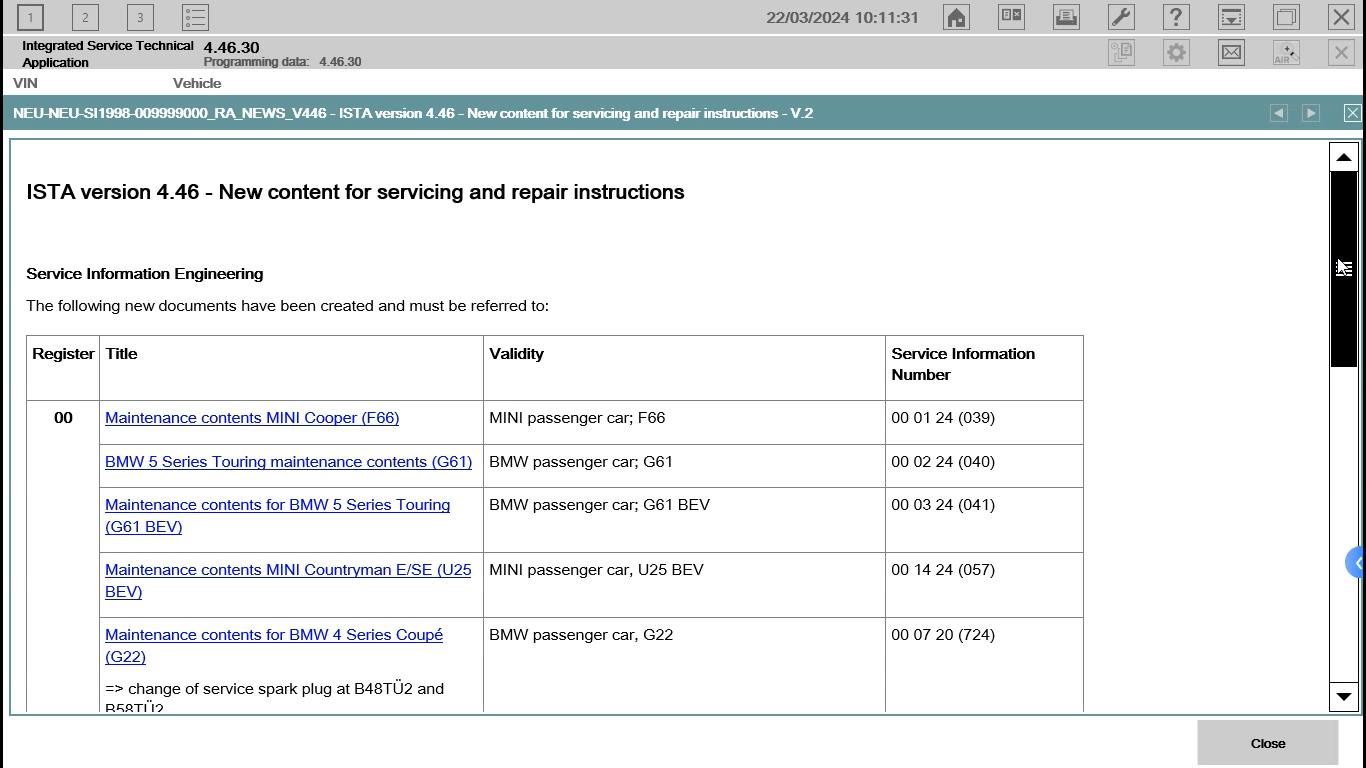Click the VIN label

(x=25, y=83)
